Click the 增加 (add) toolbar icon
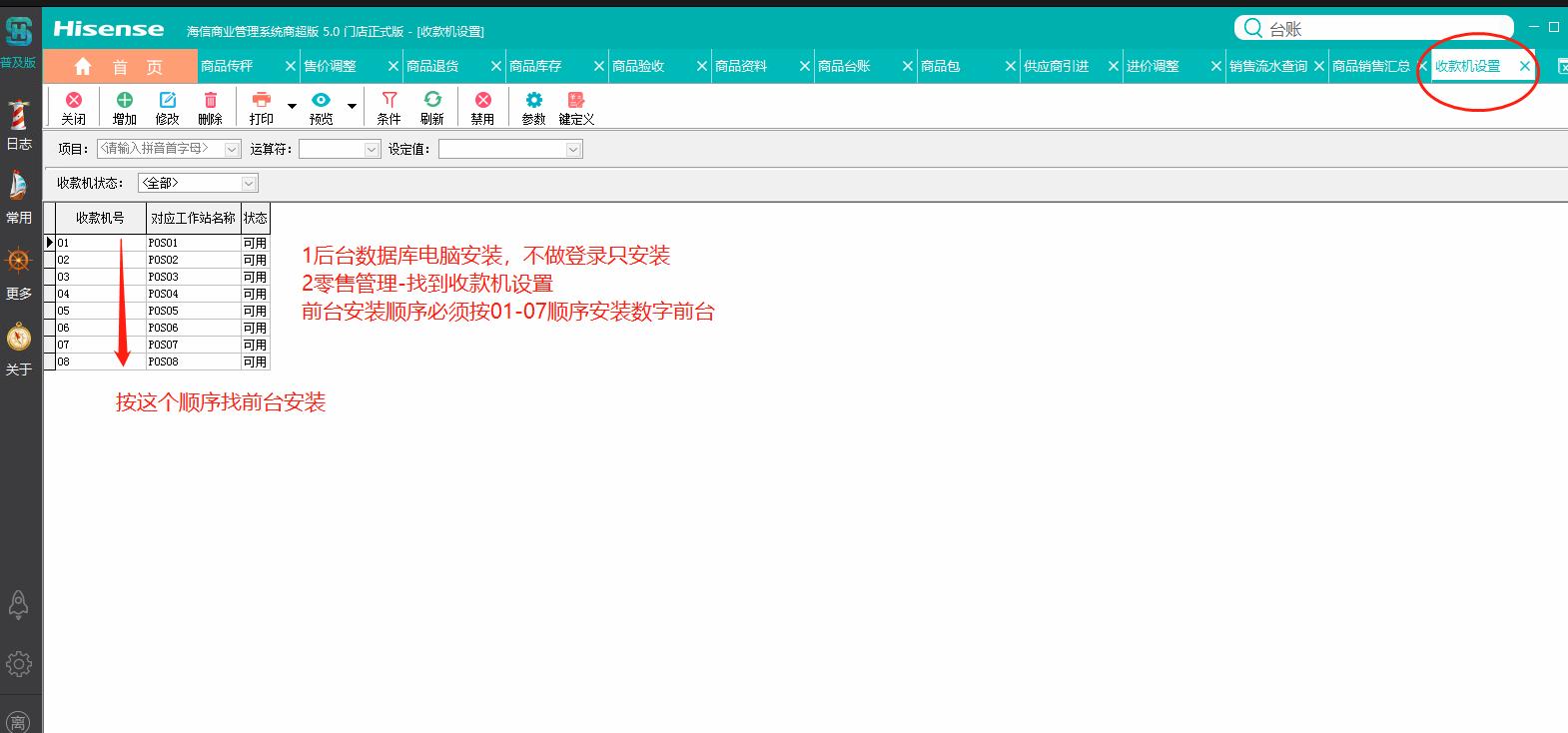1568x733 pixels. tap(125, 100)
